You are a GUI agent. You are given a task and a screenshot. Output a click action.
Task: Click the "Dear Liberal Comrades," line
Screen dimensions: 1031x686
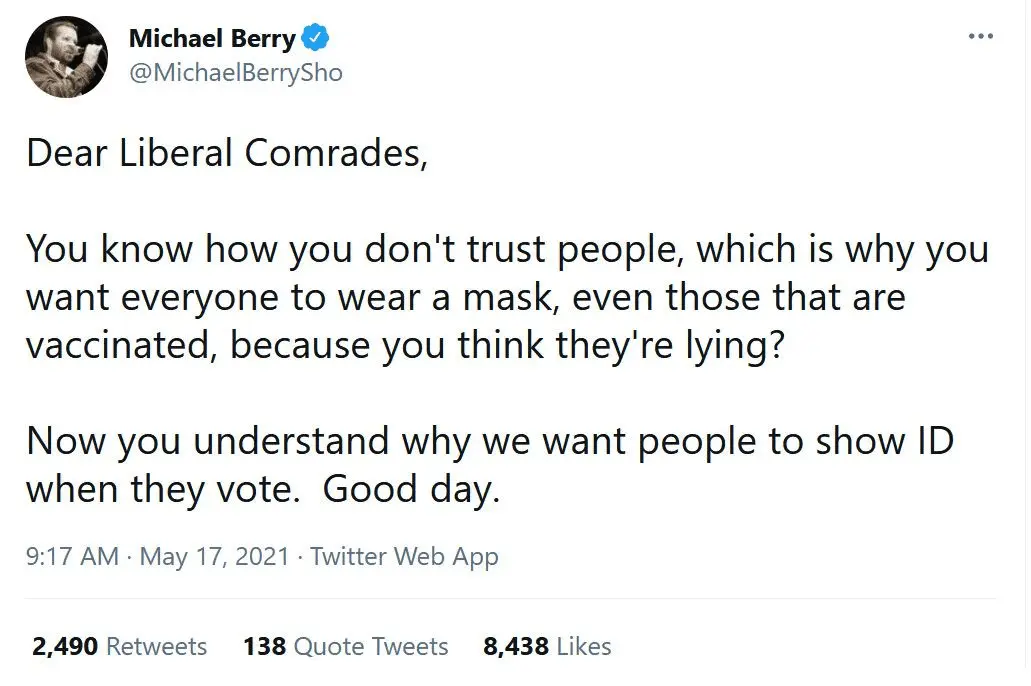tap(227, 153)
